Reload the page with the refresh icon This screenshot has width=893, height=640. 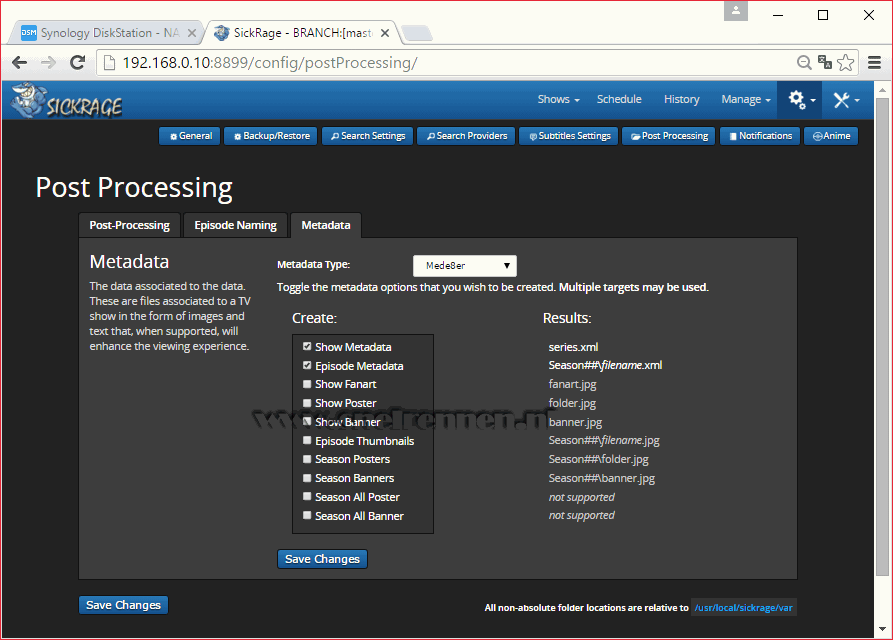(x=77, y=63)
